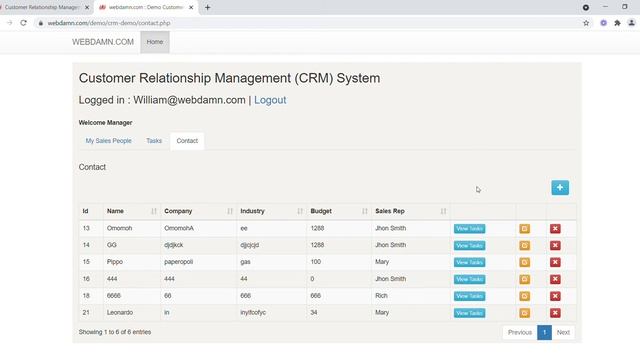Viewport: 640px width, 360px height.
Task: Open the browser extensions puzzle icon
Action: coord(618,23)
